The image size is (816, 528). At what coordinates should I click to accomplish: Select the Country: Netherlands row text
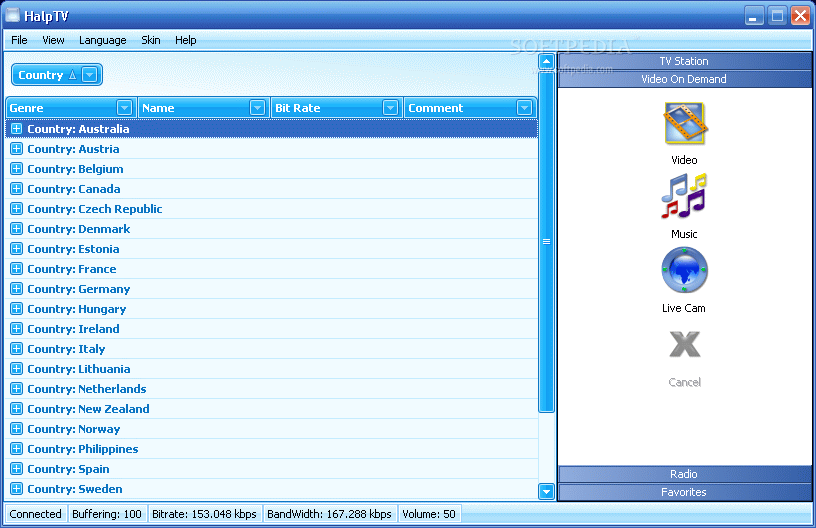point(86,389)
